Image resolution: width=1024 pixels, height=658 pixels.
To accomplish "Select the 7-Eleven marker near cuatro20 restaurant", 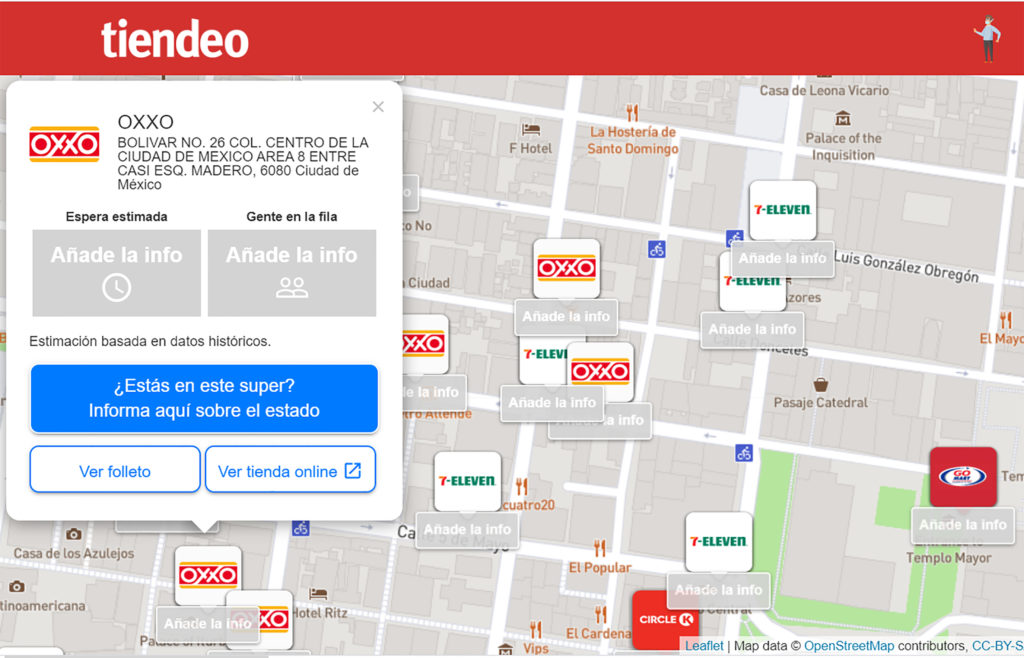I will [467, 481].
